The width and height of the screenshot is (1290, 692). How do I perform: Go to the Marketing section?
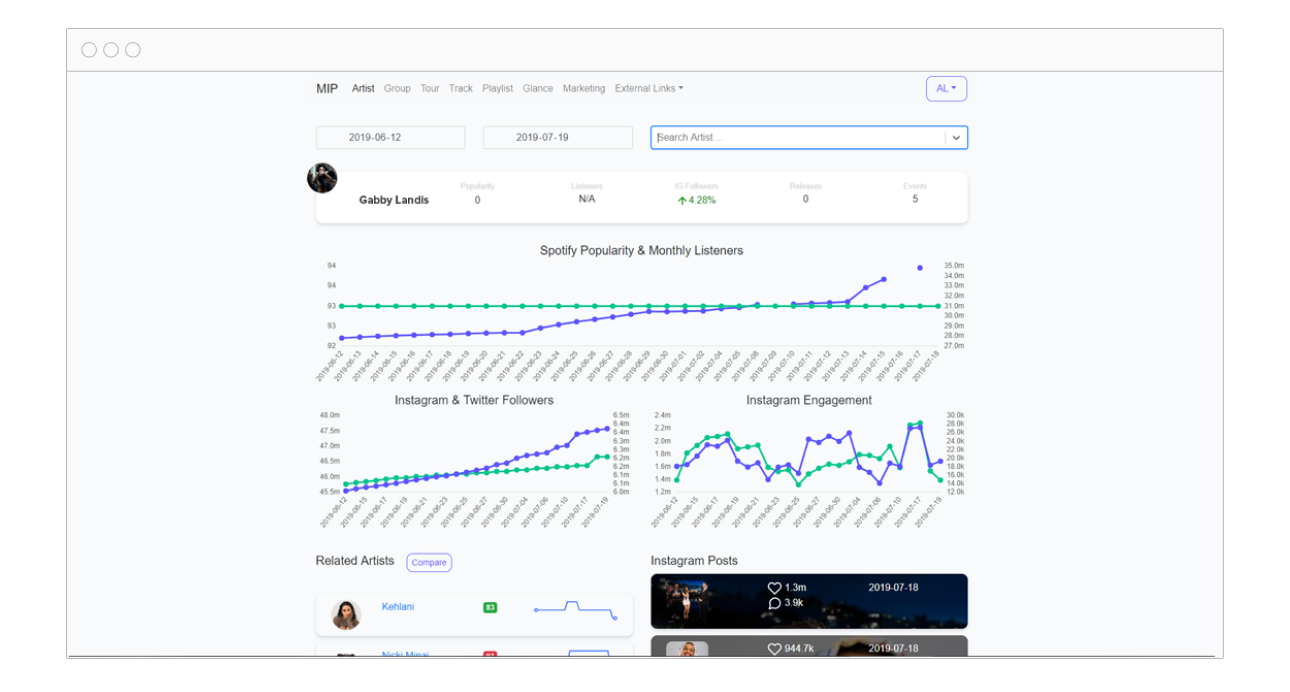tap(583, 89)
